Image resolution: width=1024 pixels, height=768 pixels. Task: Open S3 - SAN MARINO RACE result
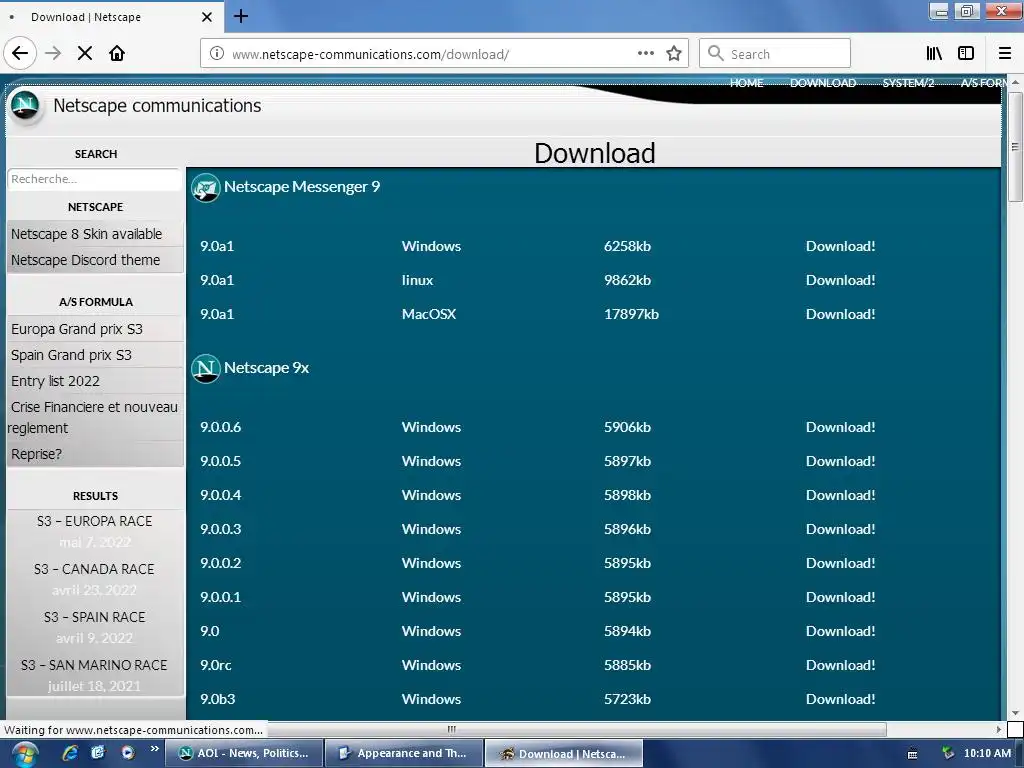(x=95, y=665)
